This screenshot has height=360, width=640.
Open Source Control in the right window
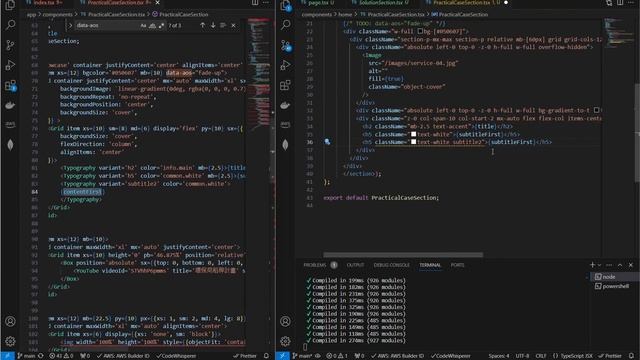pos(286,45)
